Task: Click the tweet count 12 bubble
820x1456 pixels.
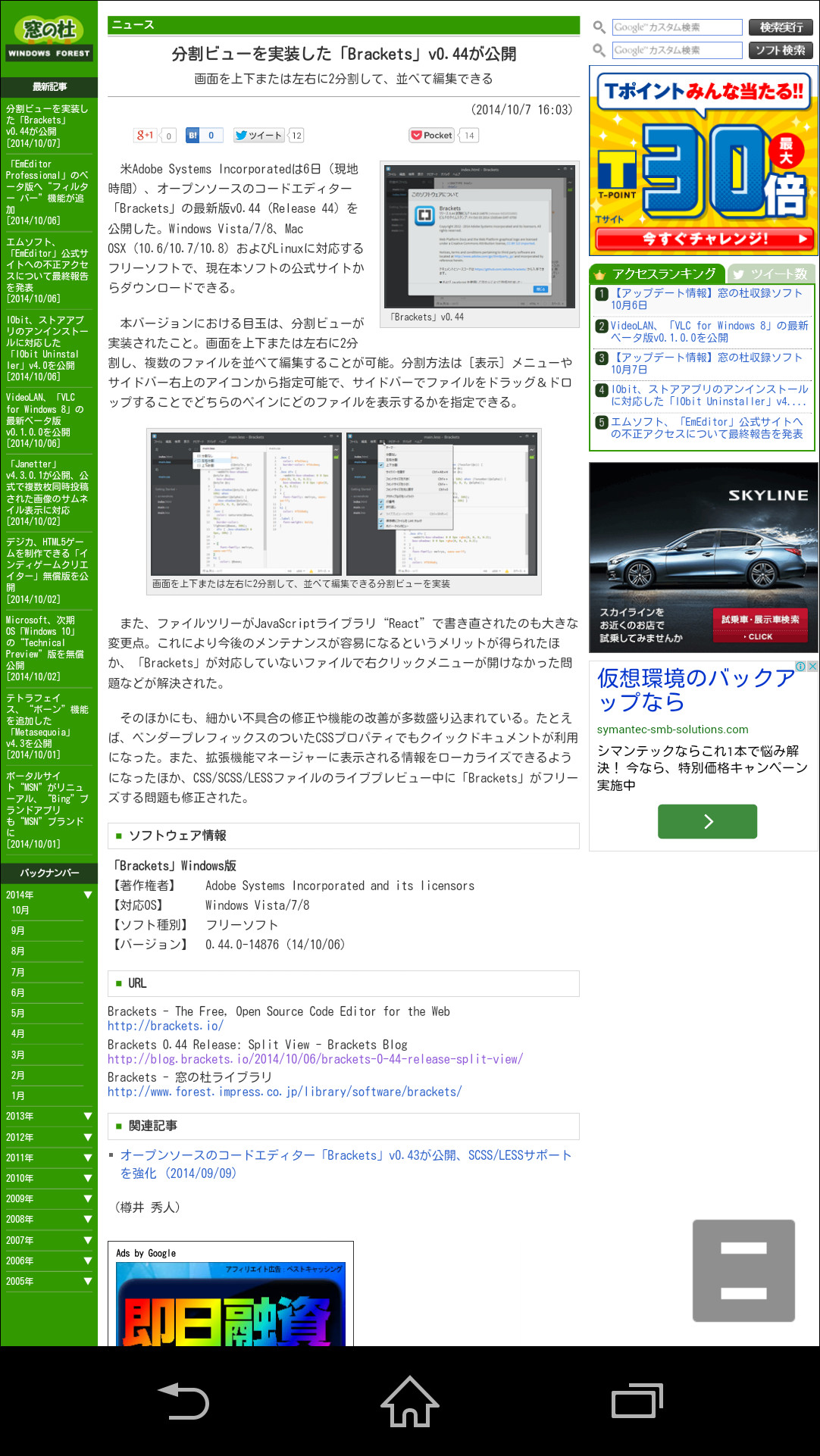Action: point(296,136)
